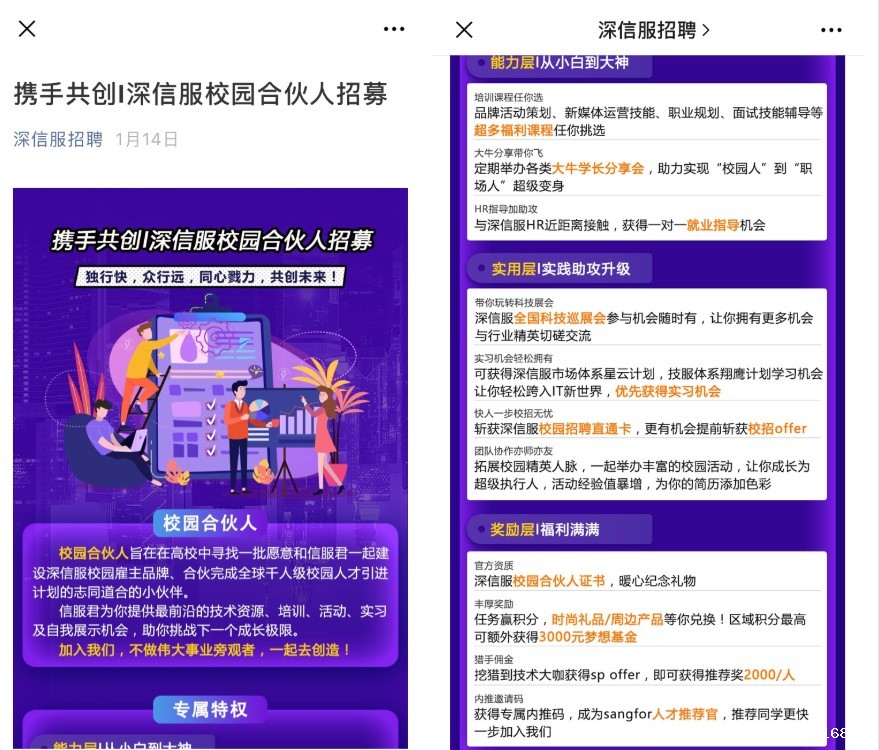Tap the 培训课程任你选 subheading
Image resolution: width=879 pixels, height=750 pixels.
coord(508,97)
